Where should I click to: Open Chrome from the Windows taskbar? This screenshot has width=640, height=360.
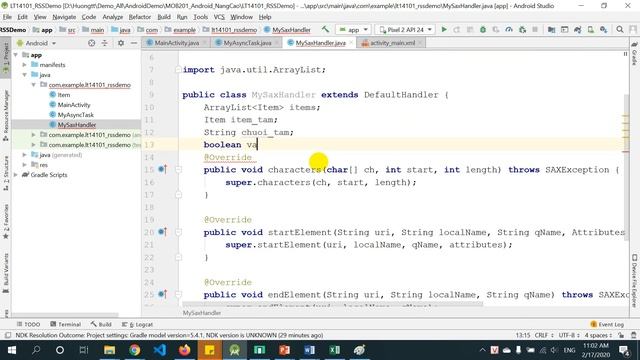tap(134, 350)
